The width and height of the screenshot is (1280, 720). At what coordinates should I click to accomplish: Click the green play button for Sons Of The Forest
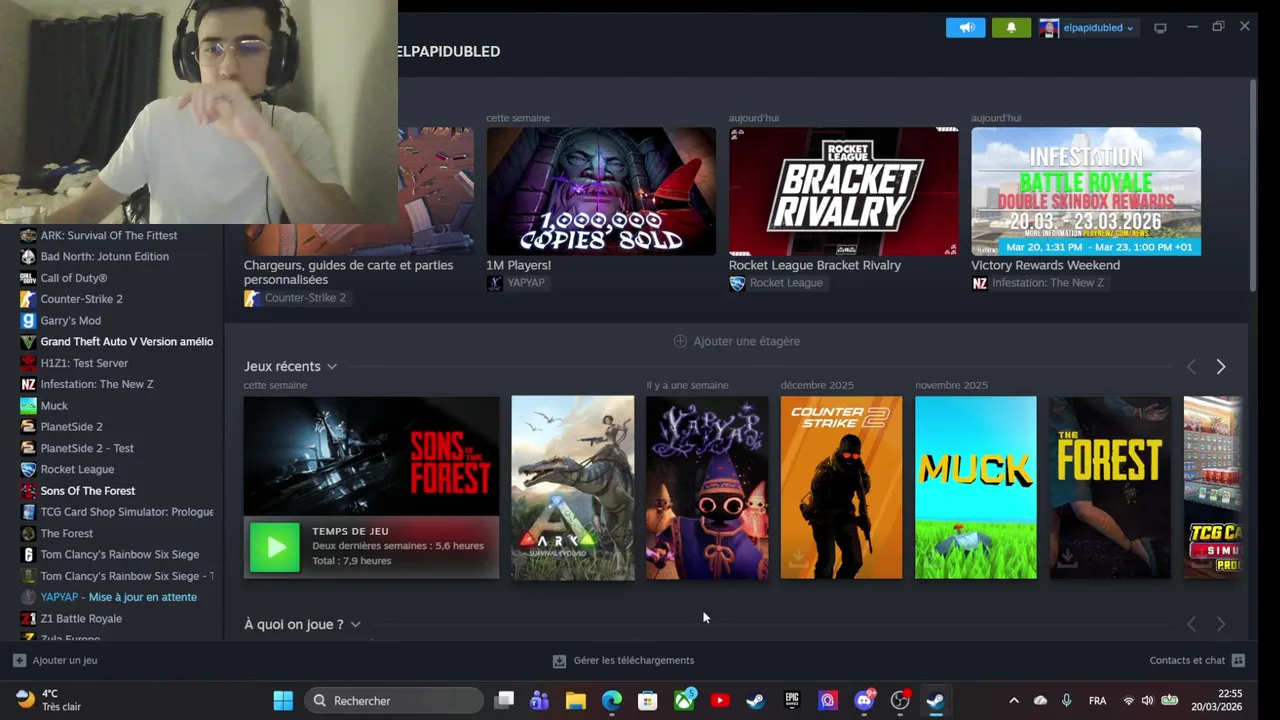pyautogui.click(x=274, y=547)
